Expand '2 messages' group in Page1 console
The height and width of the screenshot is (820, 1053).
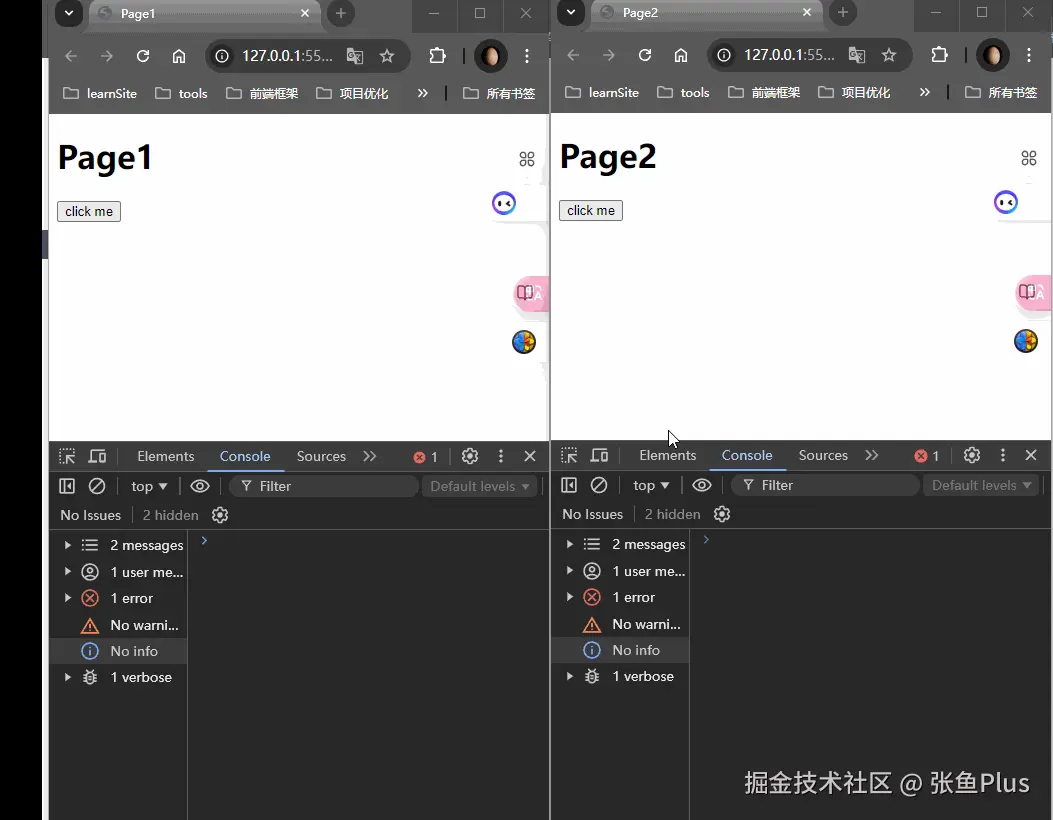click(68, 545)
